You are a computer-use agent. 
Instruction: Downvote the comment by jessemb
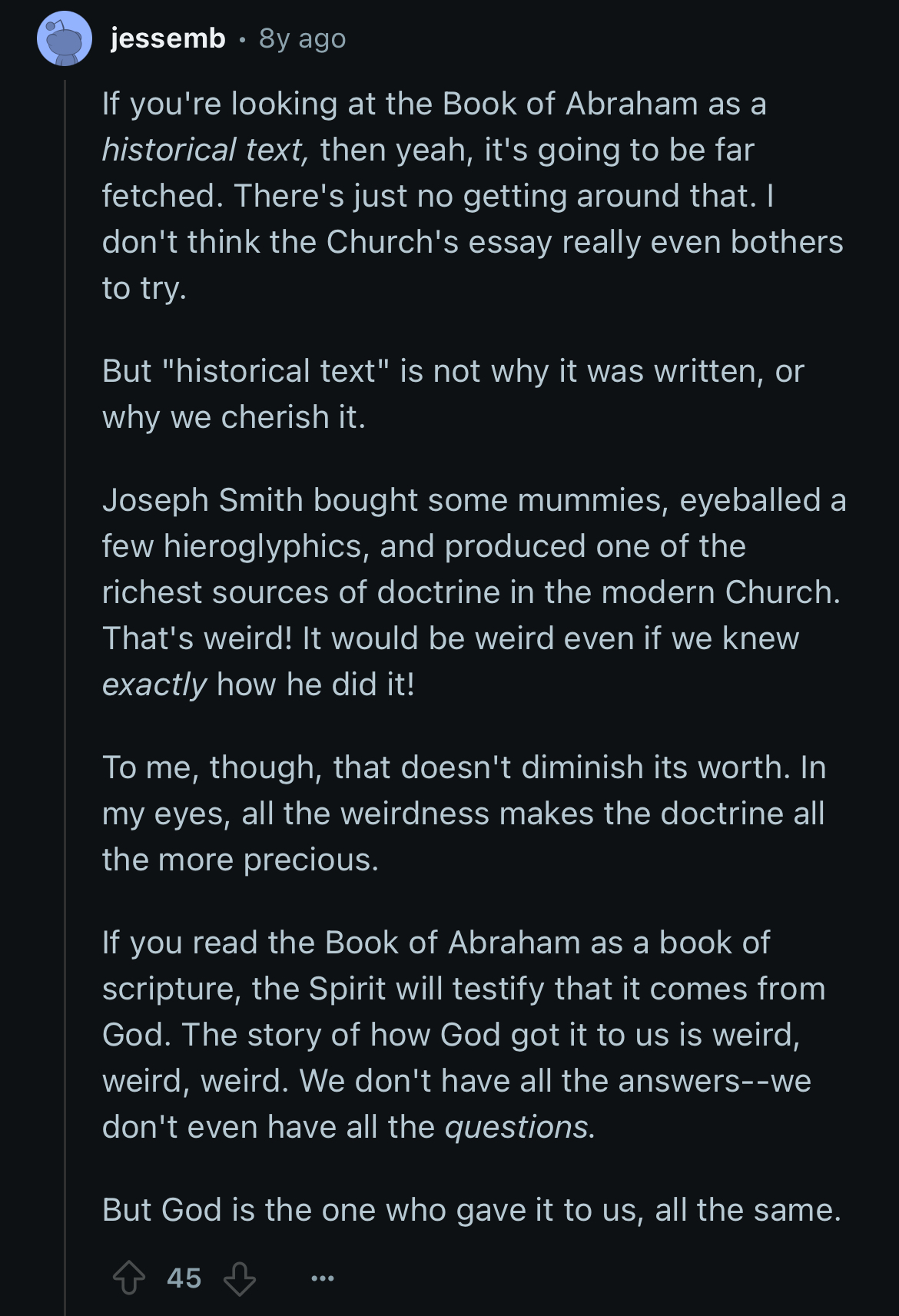pyautogui.click(x=240, y=1278)
